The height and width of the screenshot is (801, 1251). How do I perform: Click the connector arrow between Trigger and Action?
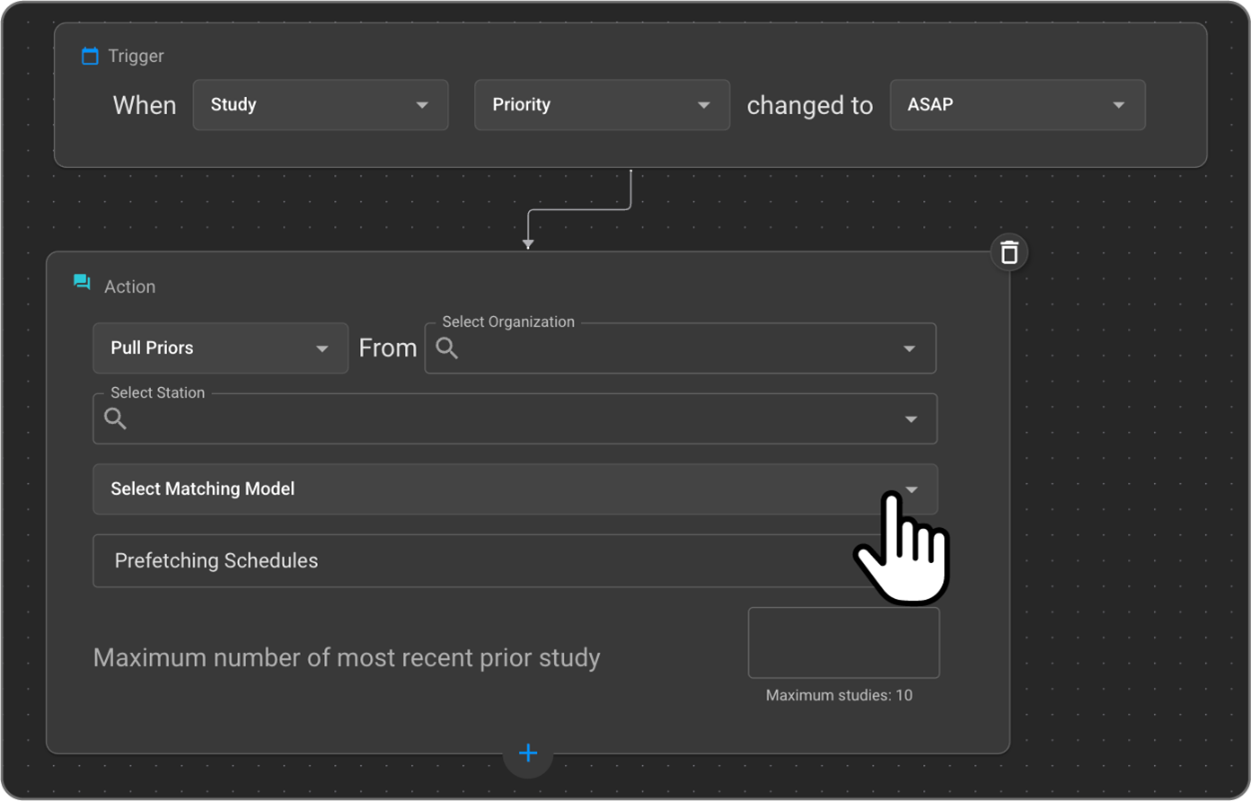click(528, 238)
